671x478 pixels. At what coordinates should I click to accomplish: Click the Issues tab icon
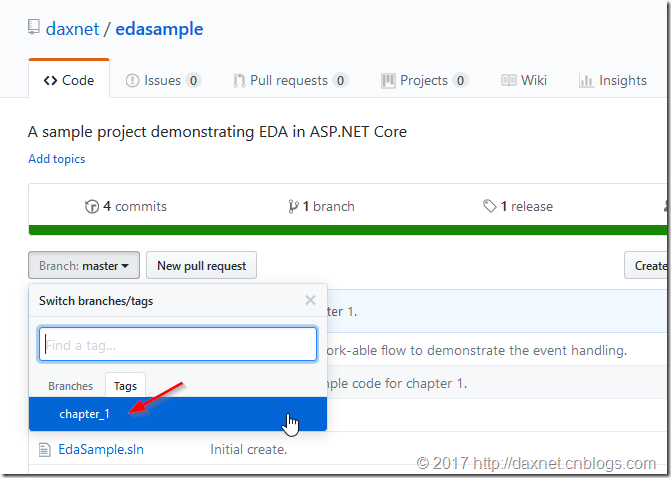click(132, 80)
